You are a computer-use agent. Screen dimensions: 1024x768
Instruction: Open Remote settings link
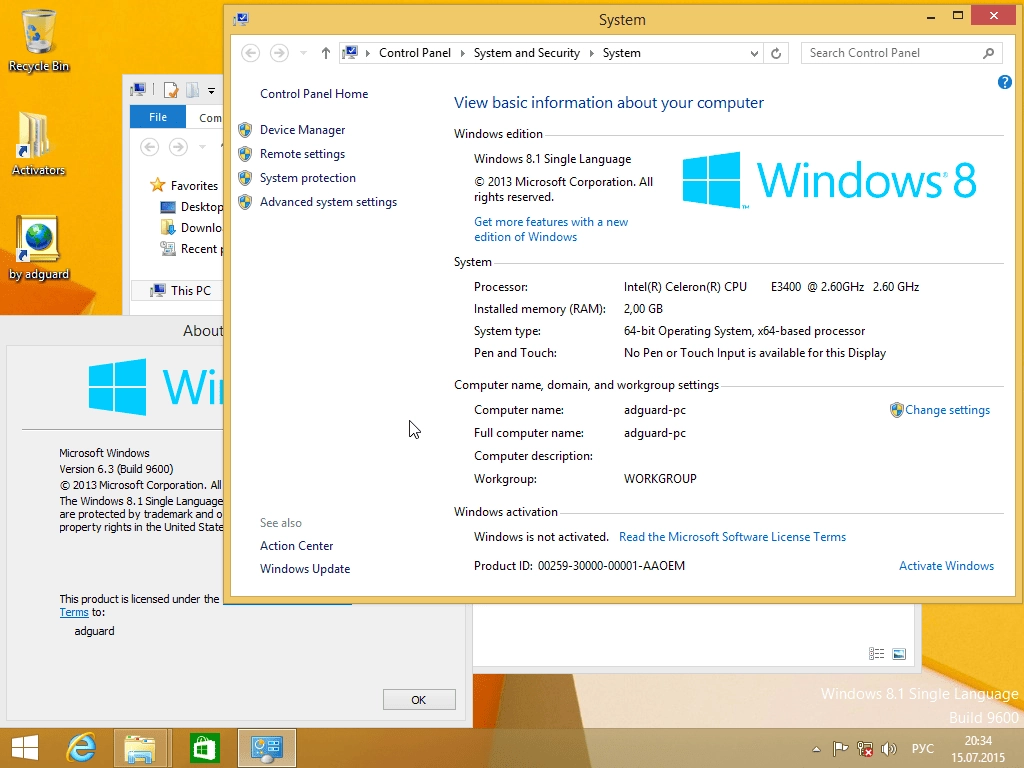click(x=302, y=154)
